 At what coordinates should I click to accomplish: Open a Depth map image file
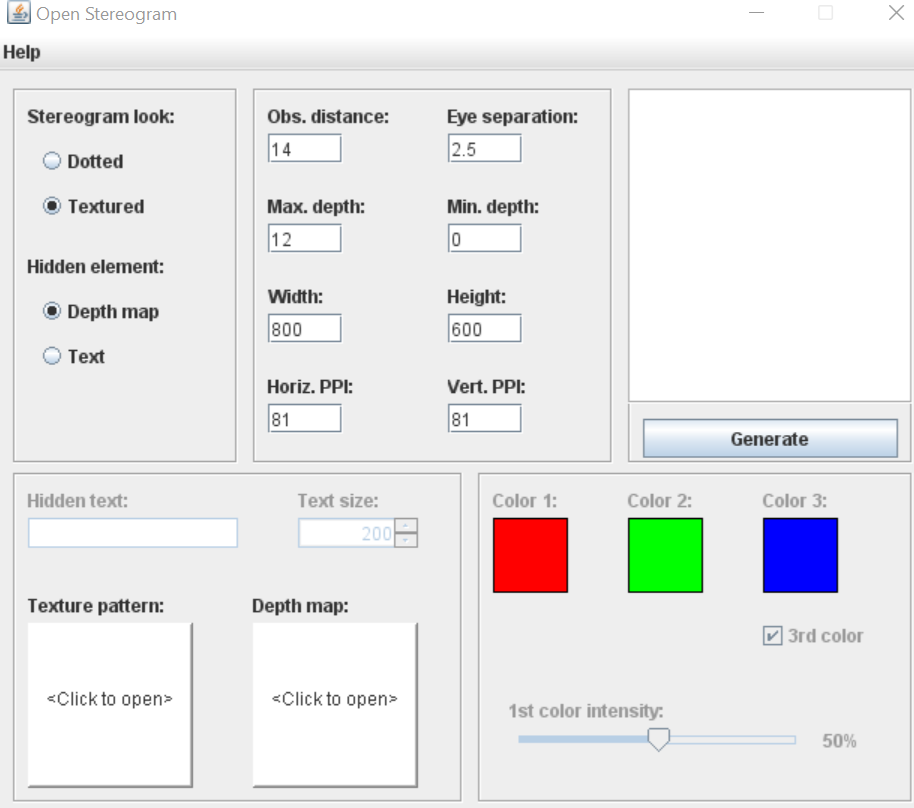tap(335, 705)
